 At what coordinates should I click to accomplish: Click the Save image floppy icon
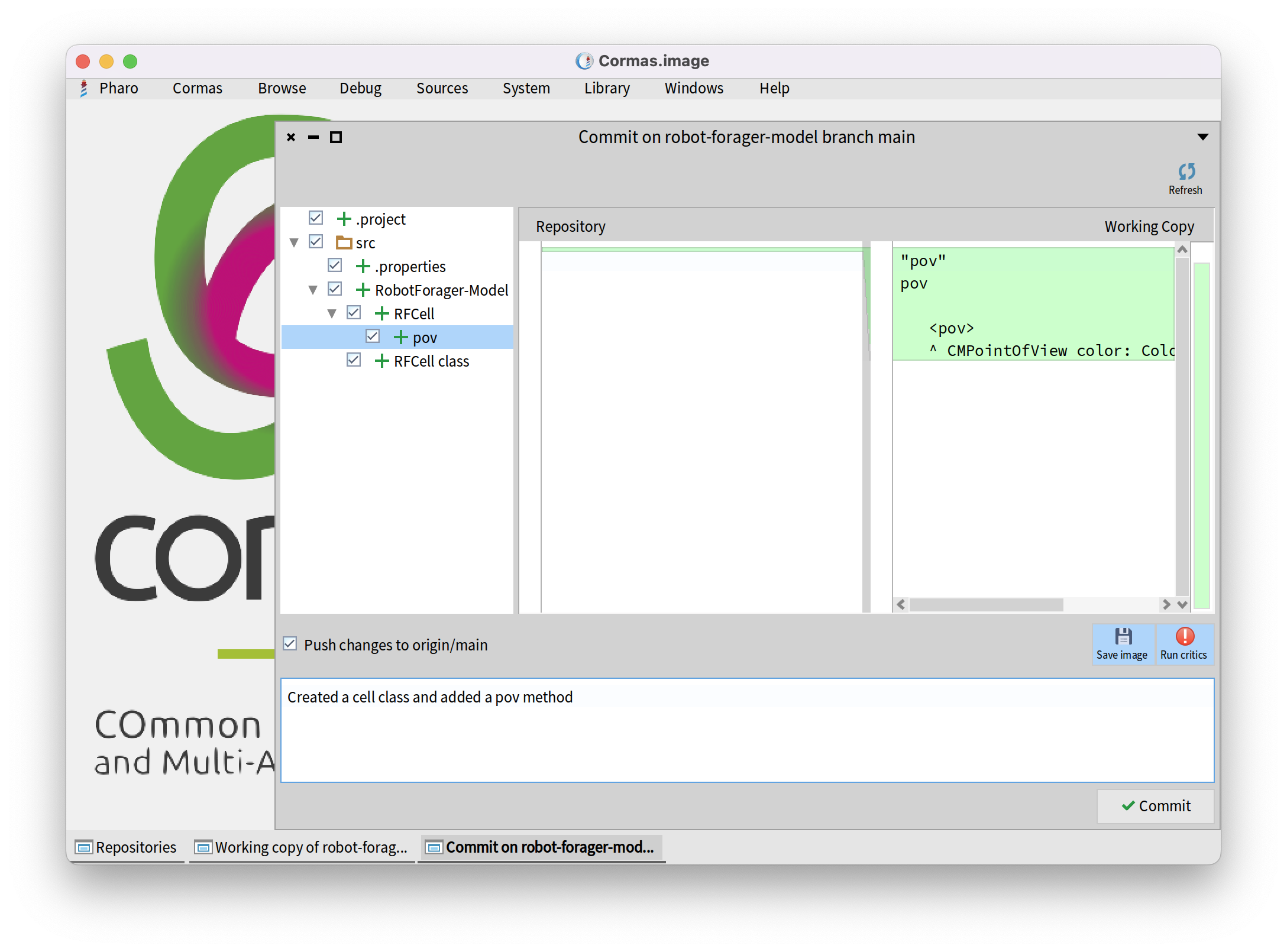(x=1123, y=636)
